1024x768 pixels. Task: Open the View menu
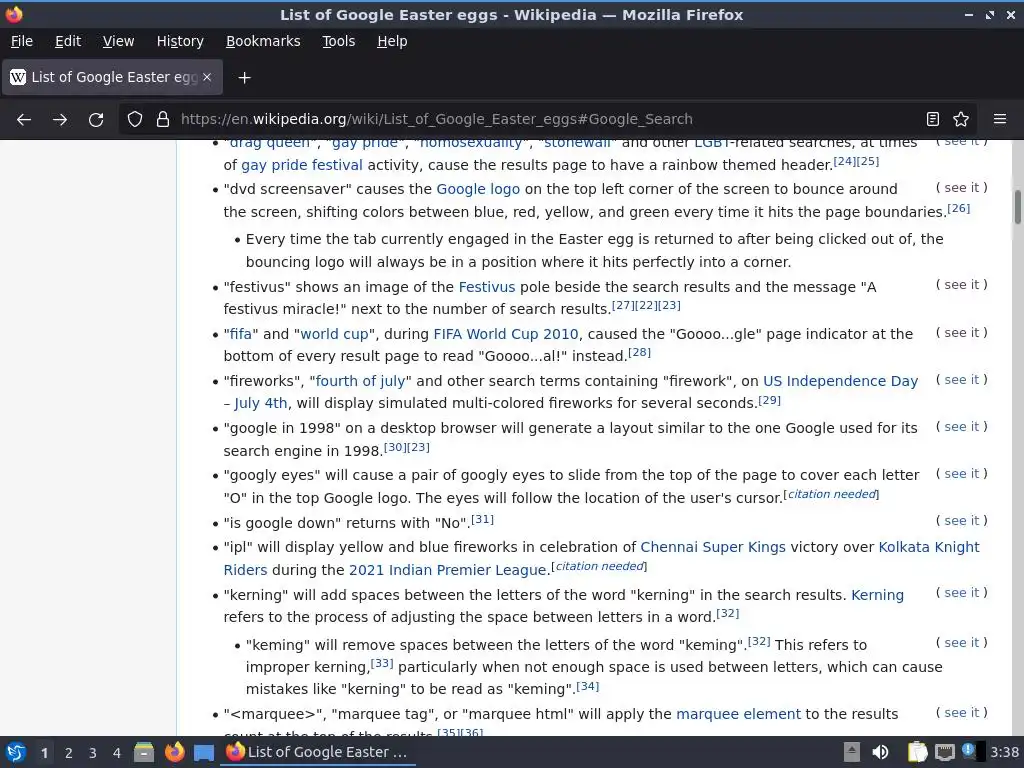click(x=118, y=41)
